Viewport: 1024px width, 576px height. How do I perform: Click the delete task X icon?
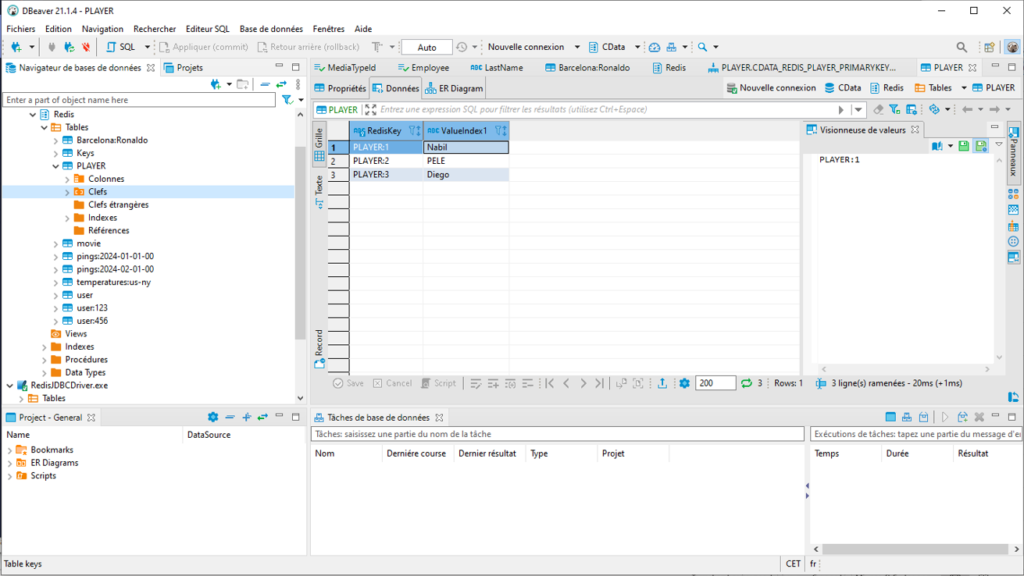click(x=979, y=417)
